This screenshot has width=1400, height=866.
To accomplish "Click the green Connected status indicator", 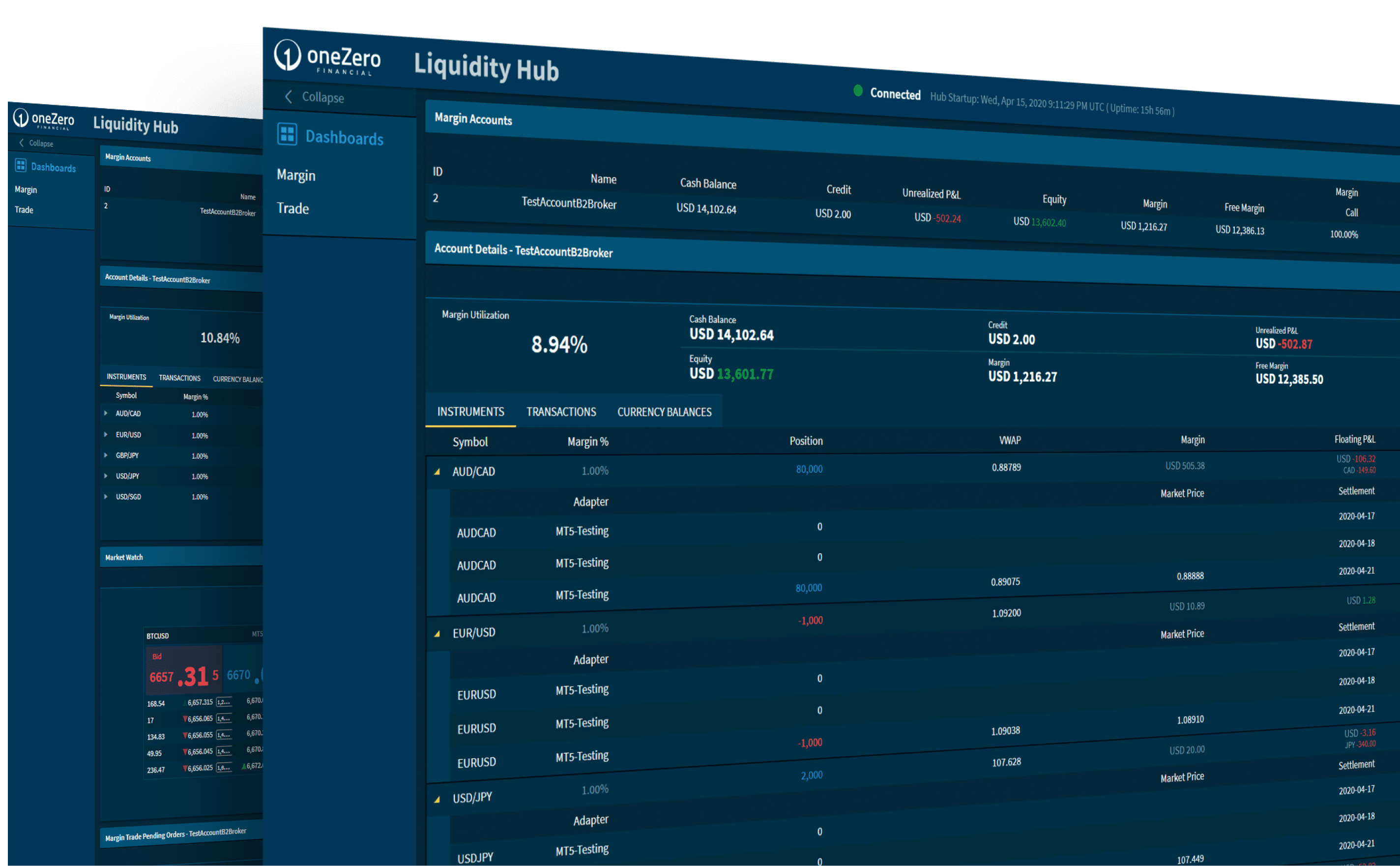I will (857, 90).
